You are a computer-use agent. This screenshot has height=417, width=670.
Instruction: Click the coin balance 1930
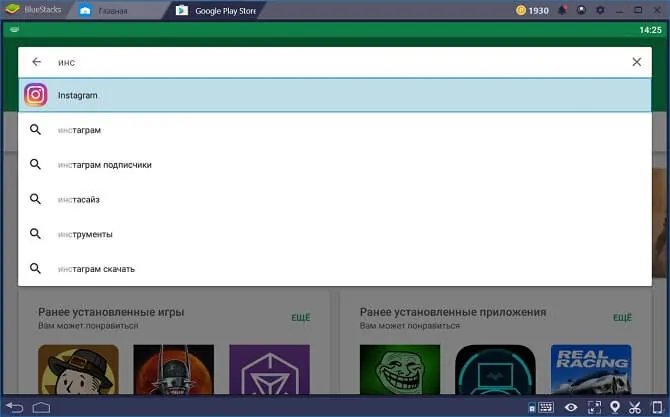tap(532, 10)
